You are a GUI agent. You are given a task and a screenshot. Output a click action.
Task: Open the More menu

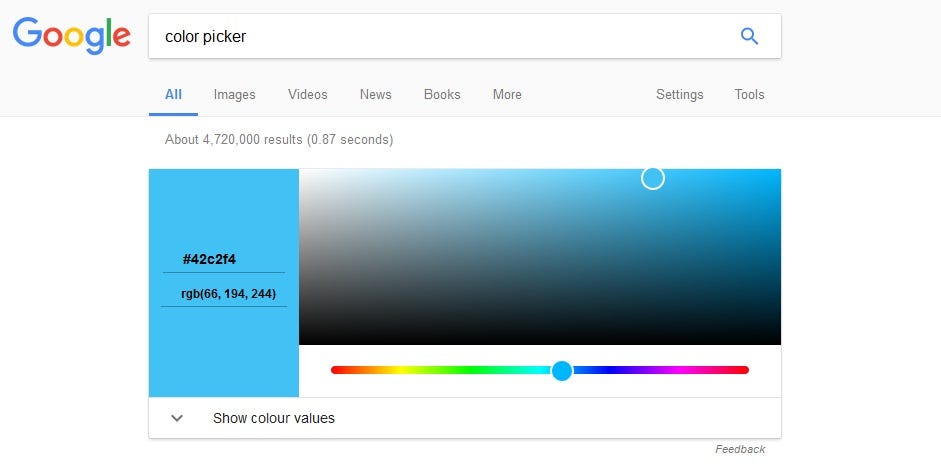point(507,95)
